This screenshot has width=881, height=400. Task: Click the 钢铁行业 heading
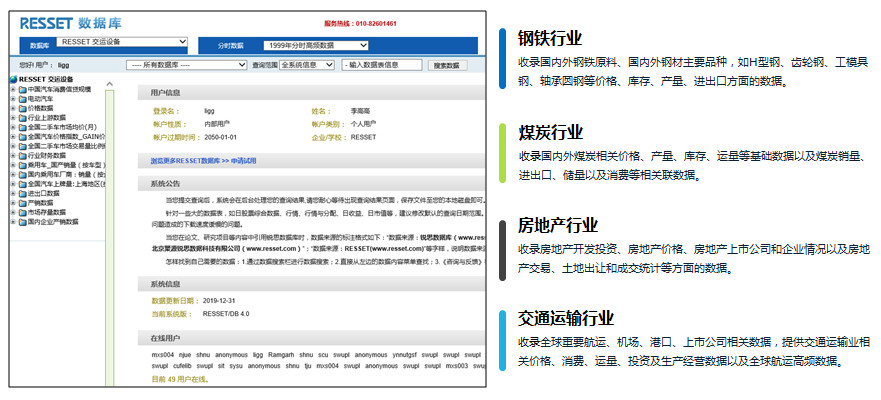tap(550, 38)
